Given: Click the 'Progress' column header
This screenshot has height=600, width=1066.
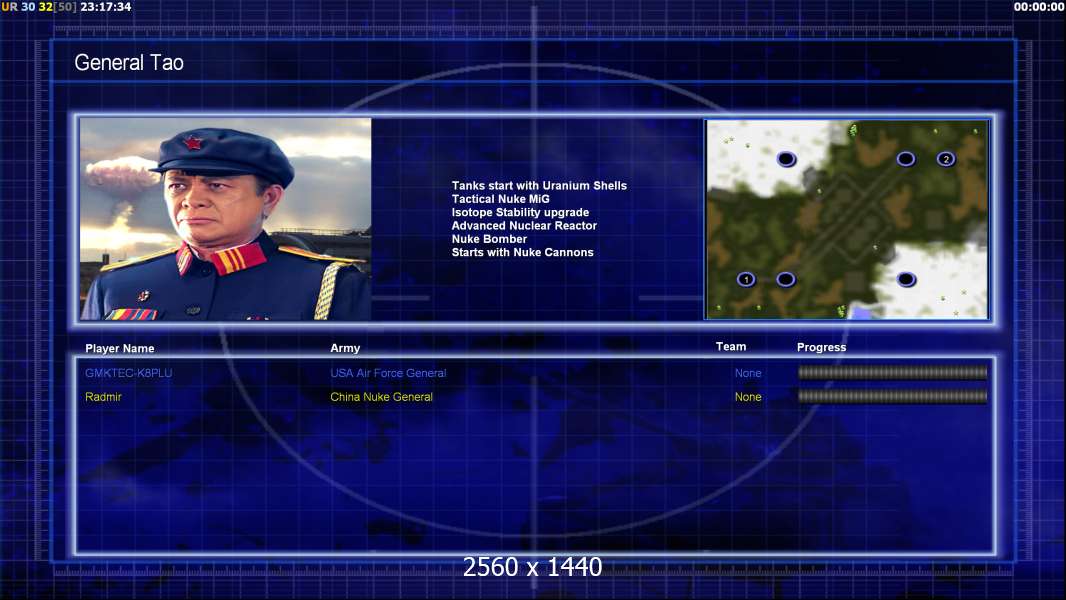Looking at the screenshot, I should (x=821, y=347).
